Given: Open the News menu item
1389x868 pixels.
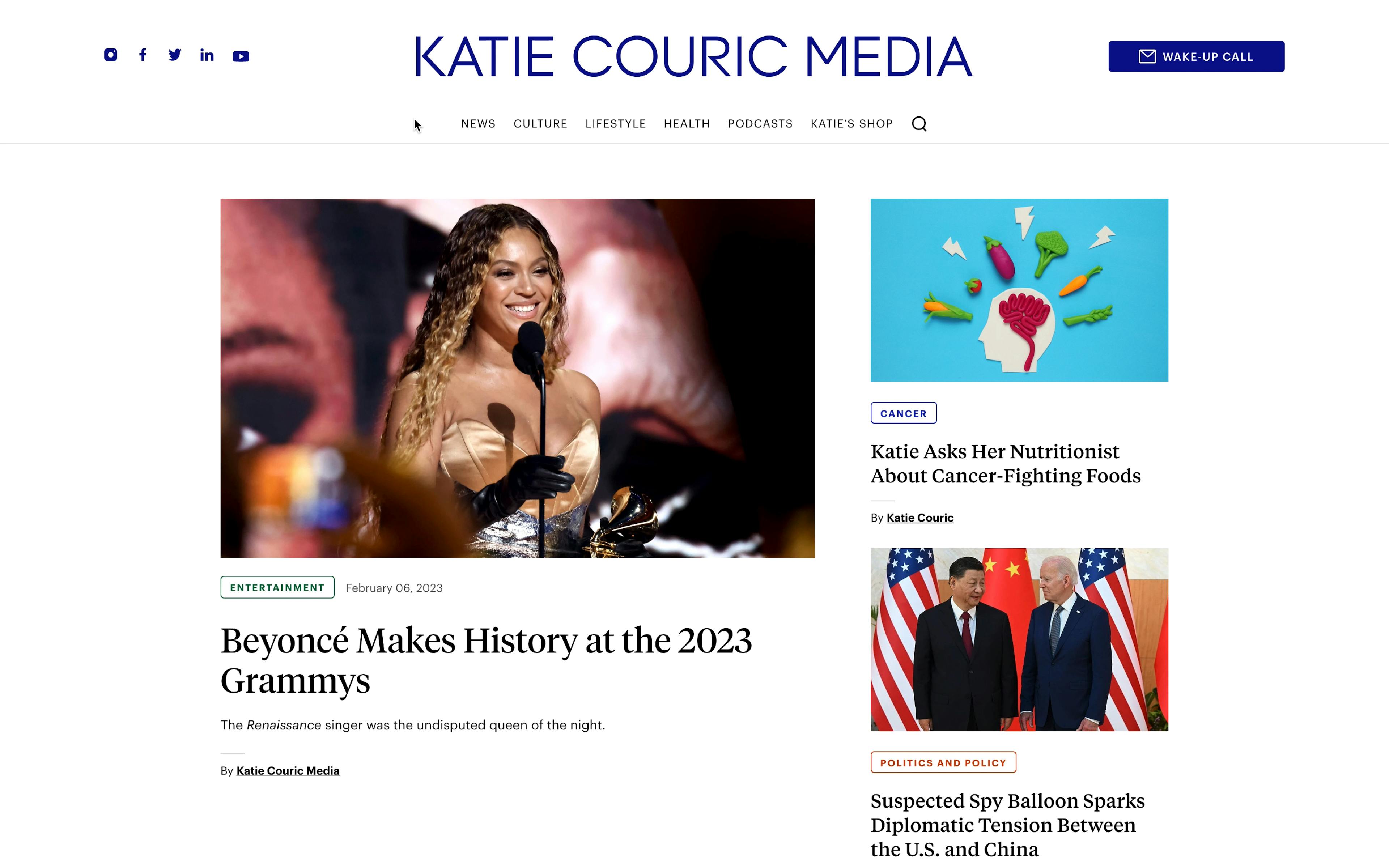Looking at the screenshot, I should tap(477, 124).
